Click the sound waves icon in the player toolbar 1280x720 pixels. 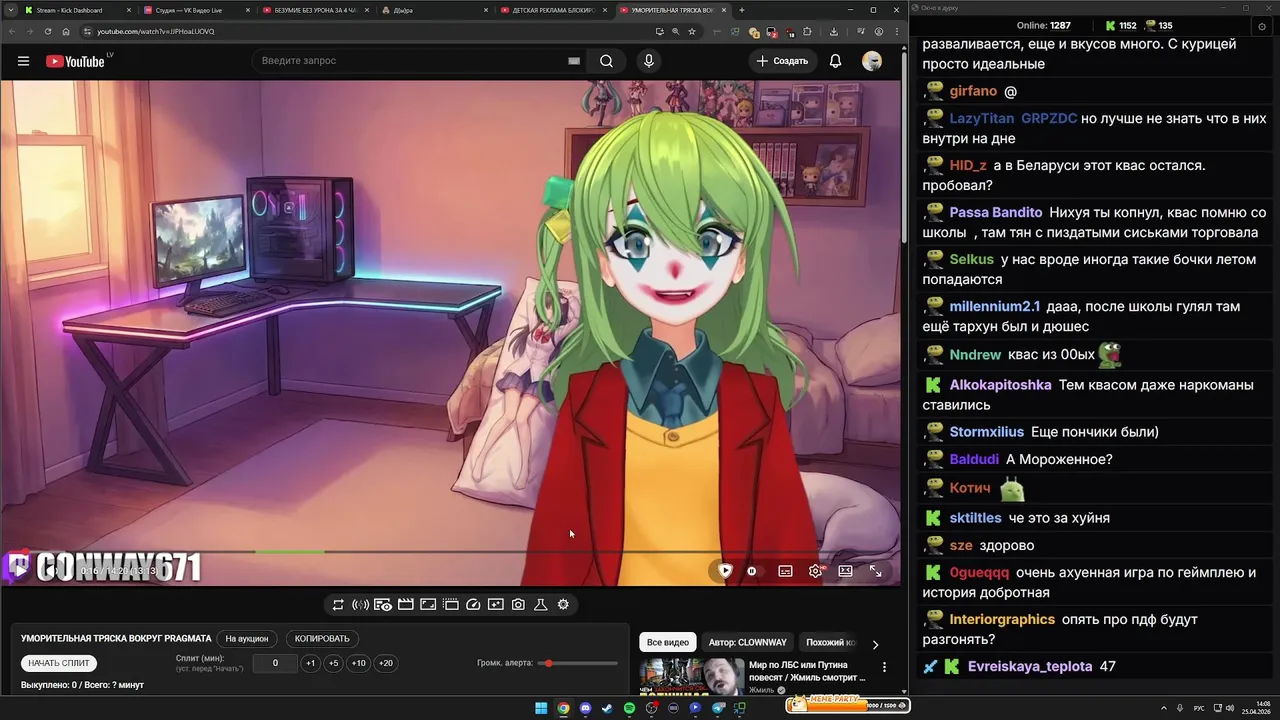point(360,605)
